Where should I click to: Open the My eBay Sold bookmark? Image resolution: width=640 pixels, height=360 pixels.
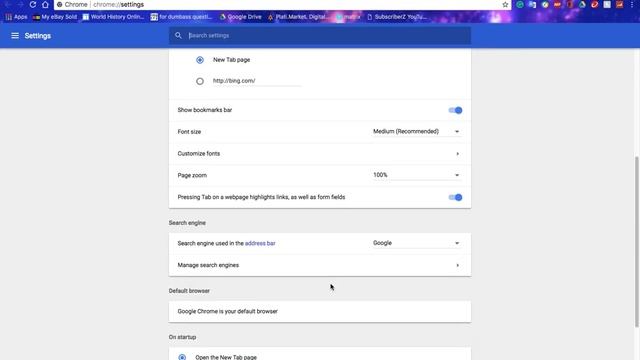tap(55, 17)
